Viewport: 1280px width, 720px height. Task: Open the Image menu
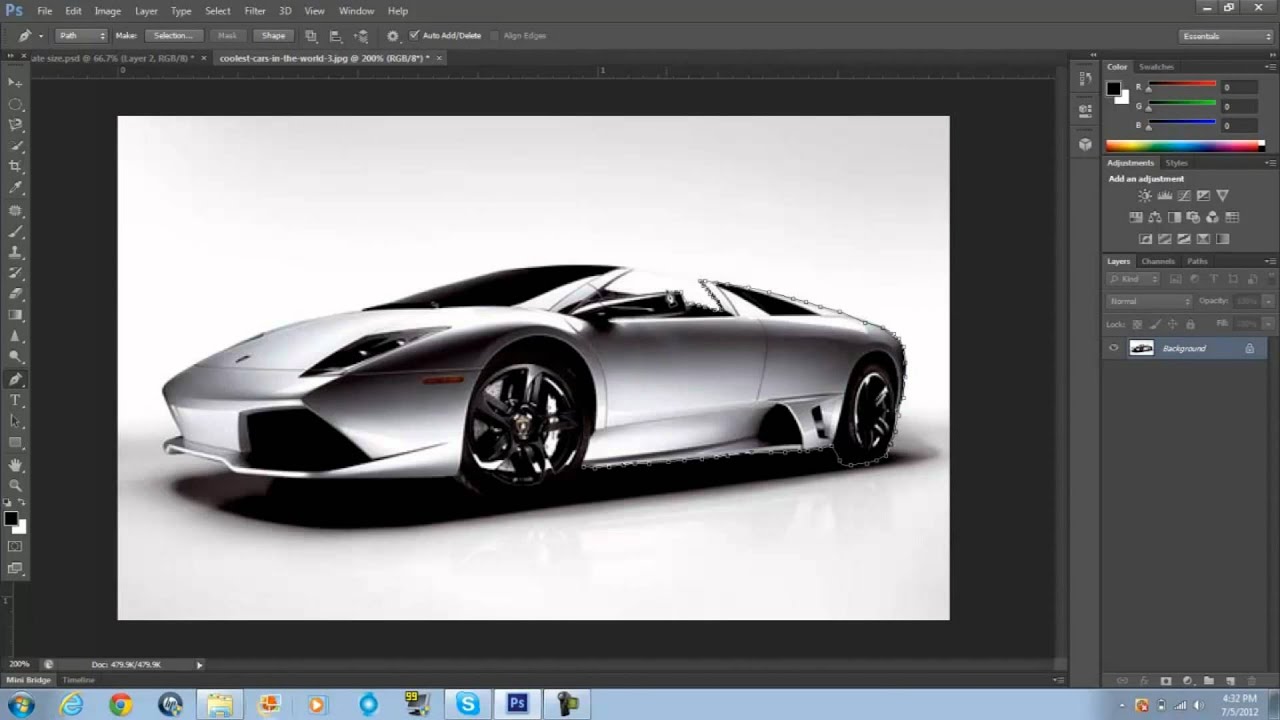pos(107,11)
